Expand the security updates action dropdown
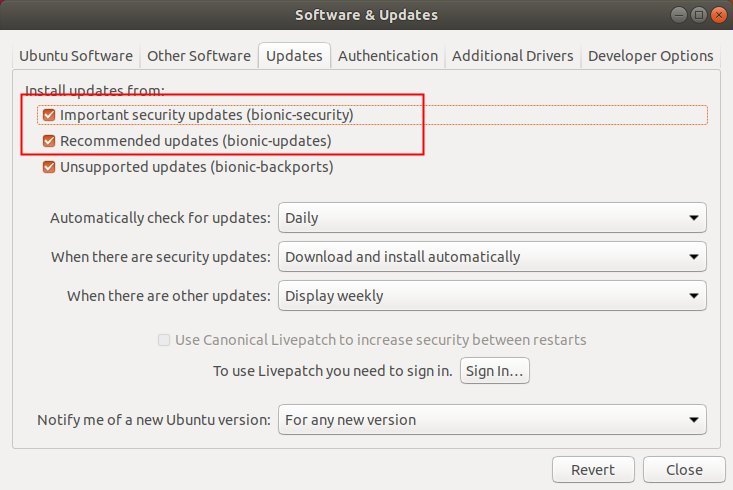This screenshot has width=733, height=490. click(x=492, y=257)
